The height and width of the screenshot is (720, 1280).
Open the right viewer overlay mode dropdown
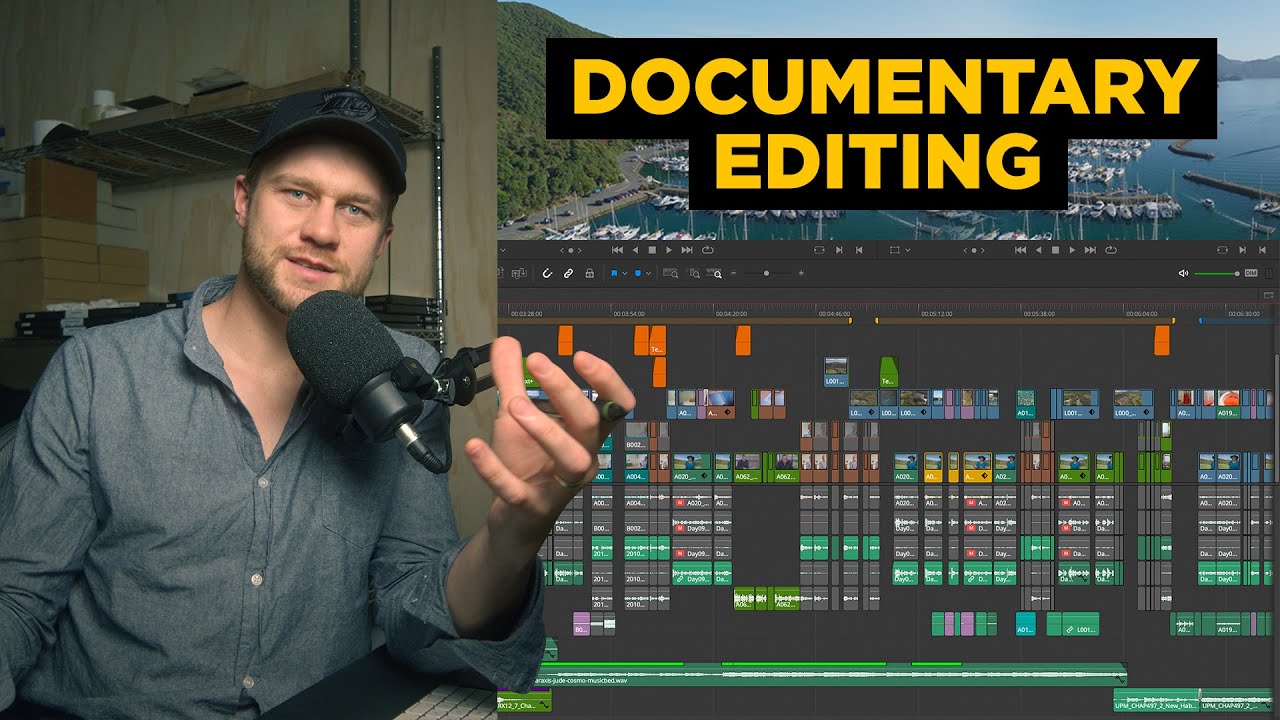pos(907,250)
